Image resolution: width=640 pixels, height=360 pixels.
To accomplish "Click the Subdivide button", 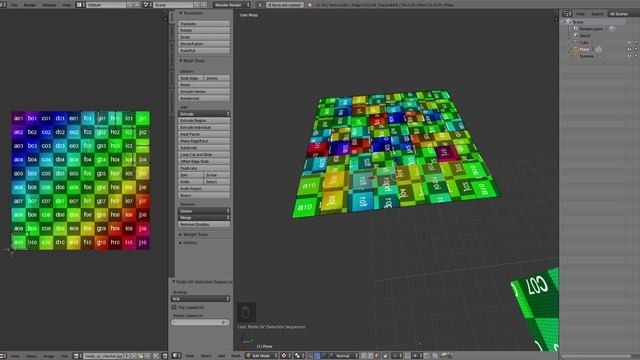I will (x=204, y=148).
